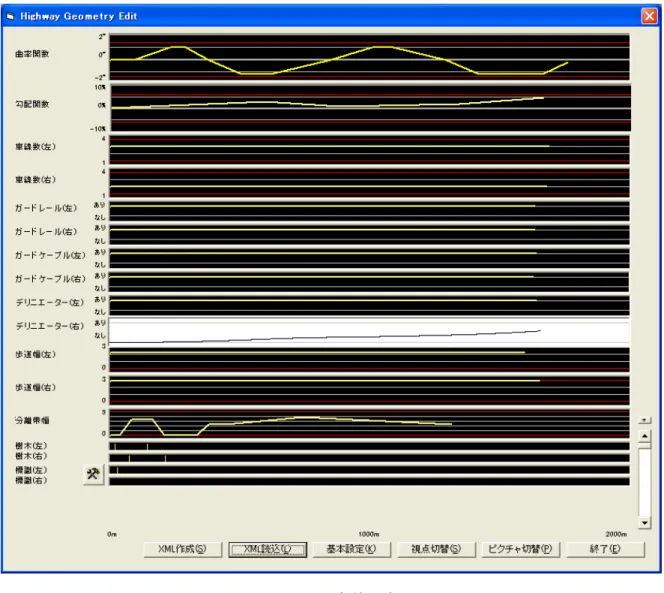Click the 歩道幅(左) label
664x593 pixels.
[x=36, y=355]
